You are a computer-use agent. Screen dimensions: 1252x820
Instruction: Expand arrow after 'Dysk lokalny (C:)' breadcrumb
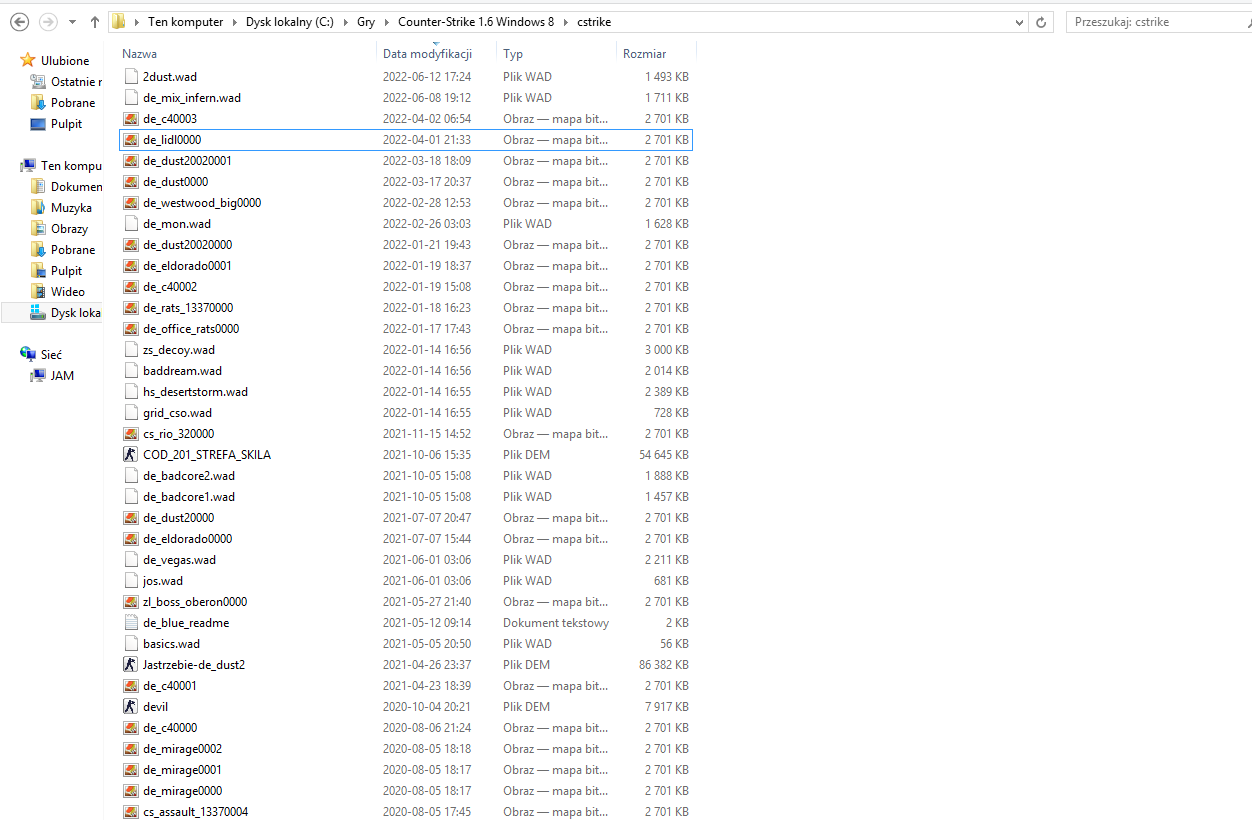click(346, 21)
